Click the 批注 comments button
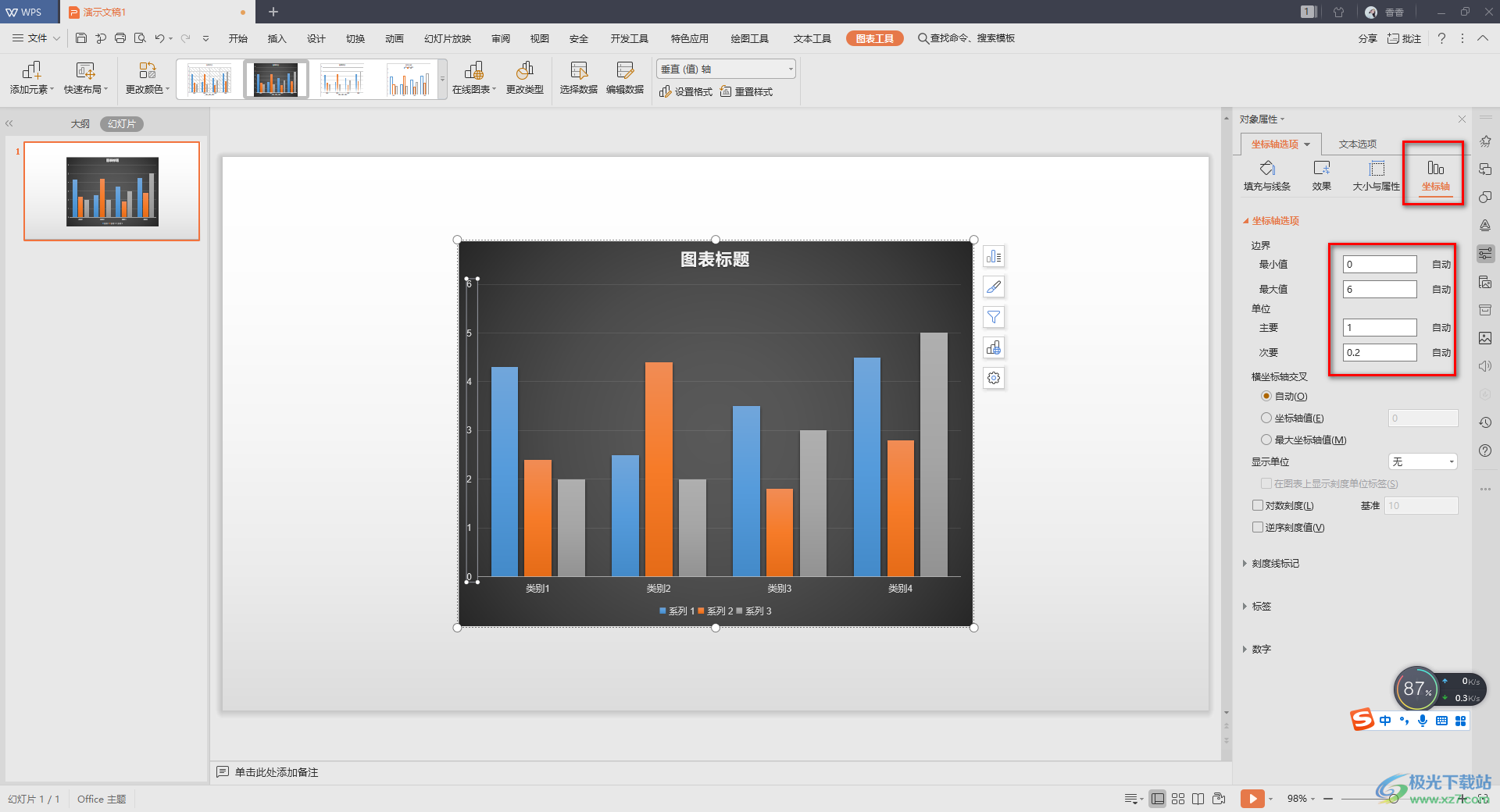 coord(1405,38)
